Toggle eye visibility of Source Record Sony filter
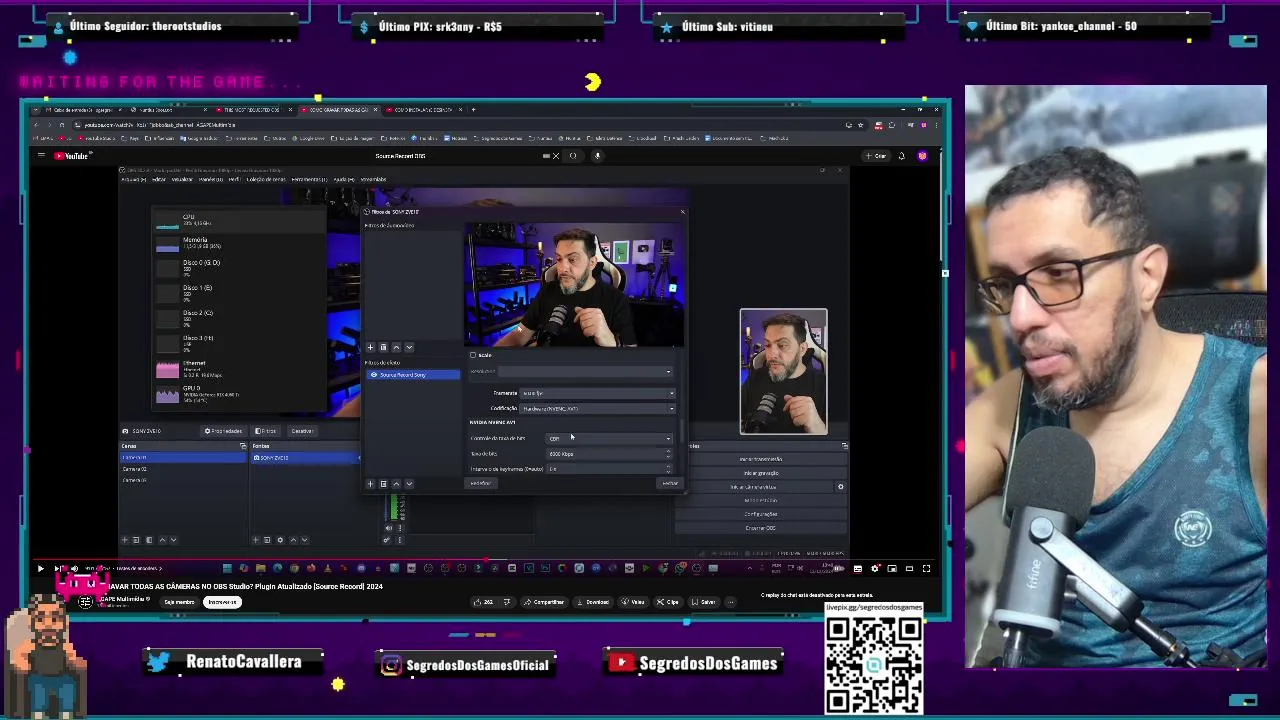The height and width of the screenshot is (720, 1280). [x=374, y=375]
